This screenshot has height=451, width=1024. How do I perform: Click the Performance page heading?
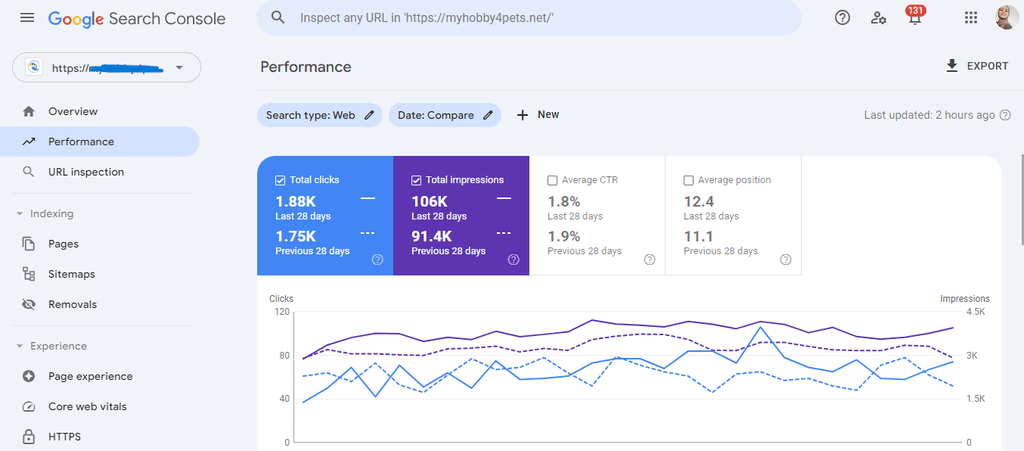(306, 67)
